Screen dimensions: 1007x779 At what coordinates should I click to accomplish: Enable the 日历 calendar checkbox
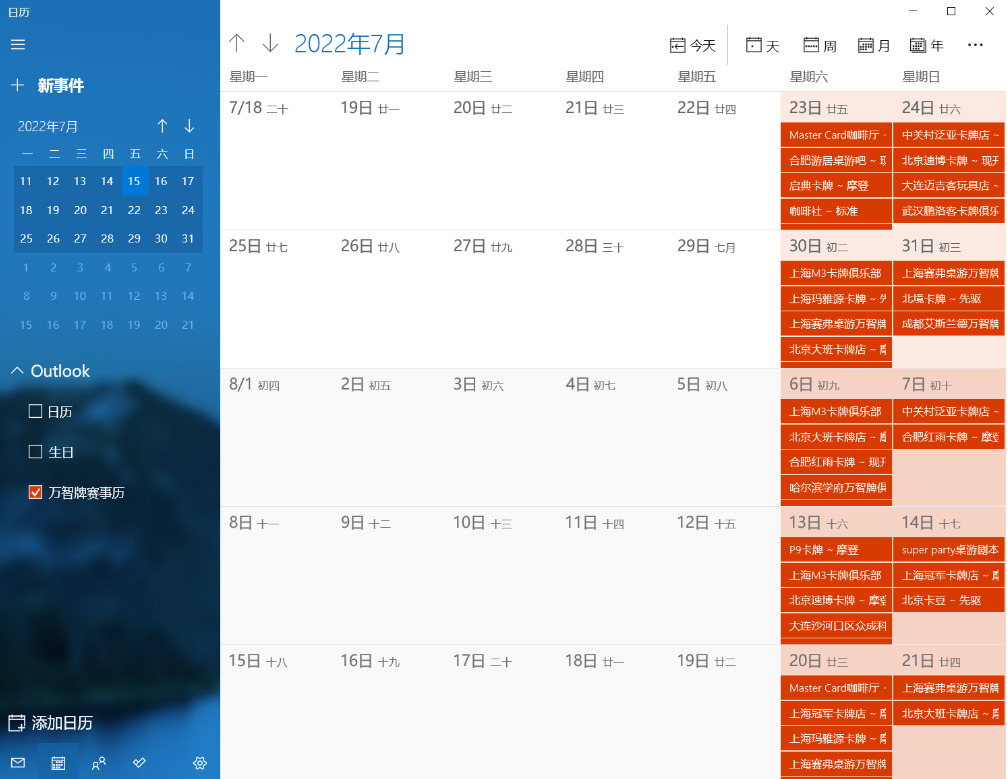point(35,411)
